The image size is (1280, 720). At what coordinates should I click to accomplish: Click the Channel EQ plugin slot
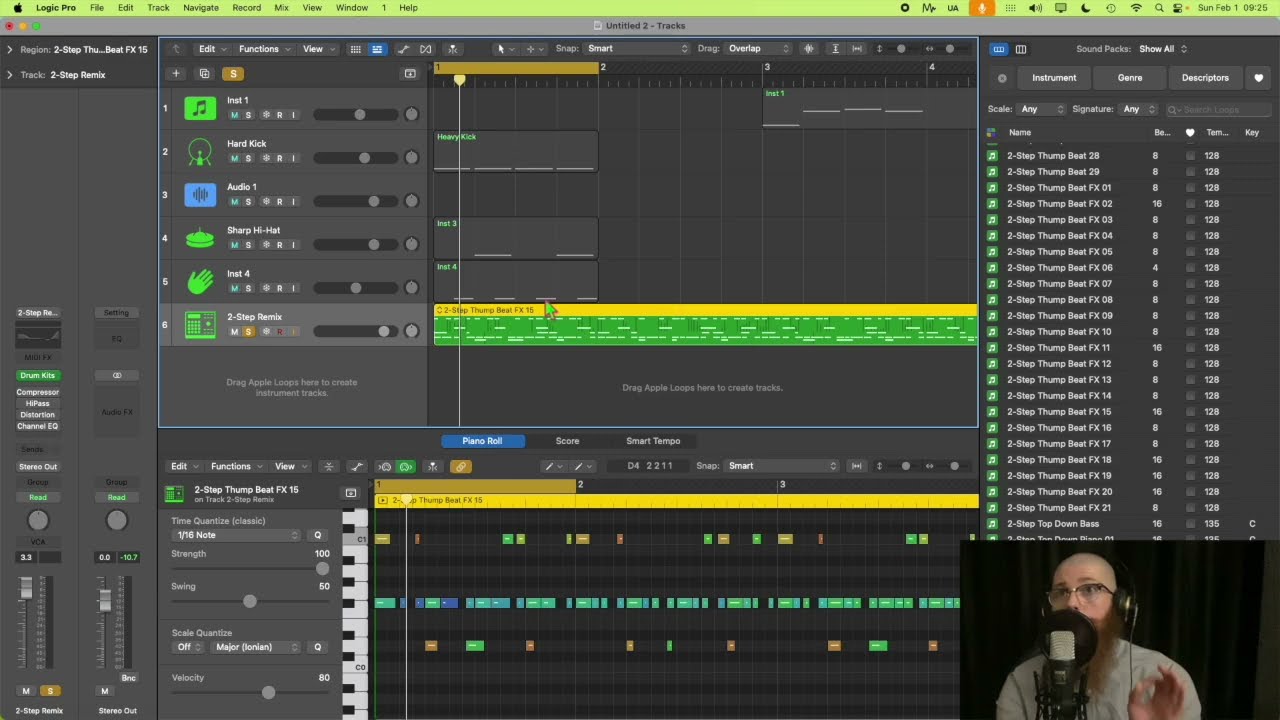click(38, 426)
